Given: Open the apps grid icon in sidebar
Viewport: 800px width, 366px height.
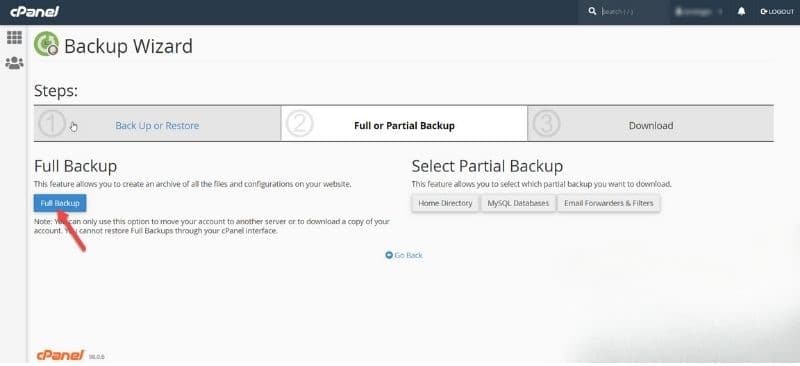Looking at the screenshot, I should 14,37.
